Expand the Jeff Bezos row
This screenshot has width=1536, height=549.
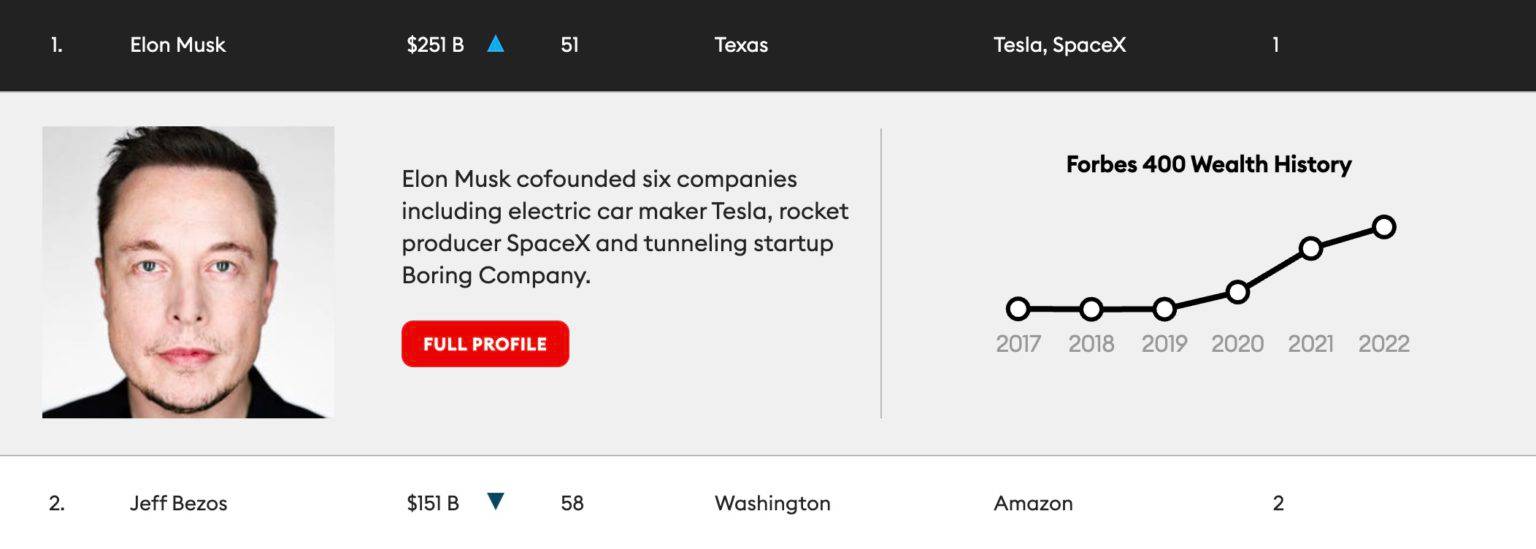[x=178, y=503]
